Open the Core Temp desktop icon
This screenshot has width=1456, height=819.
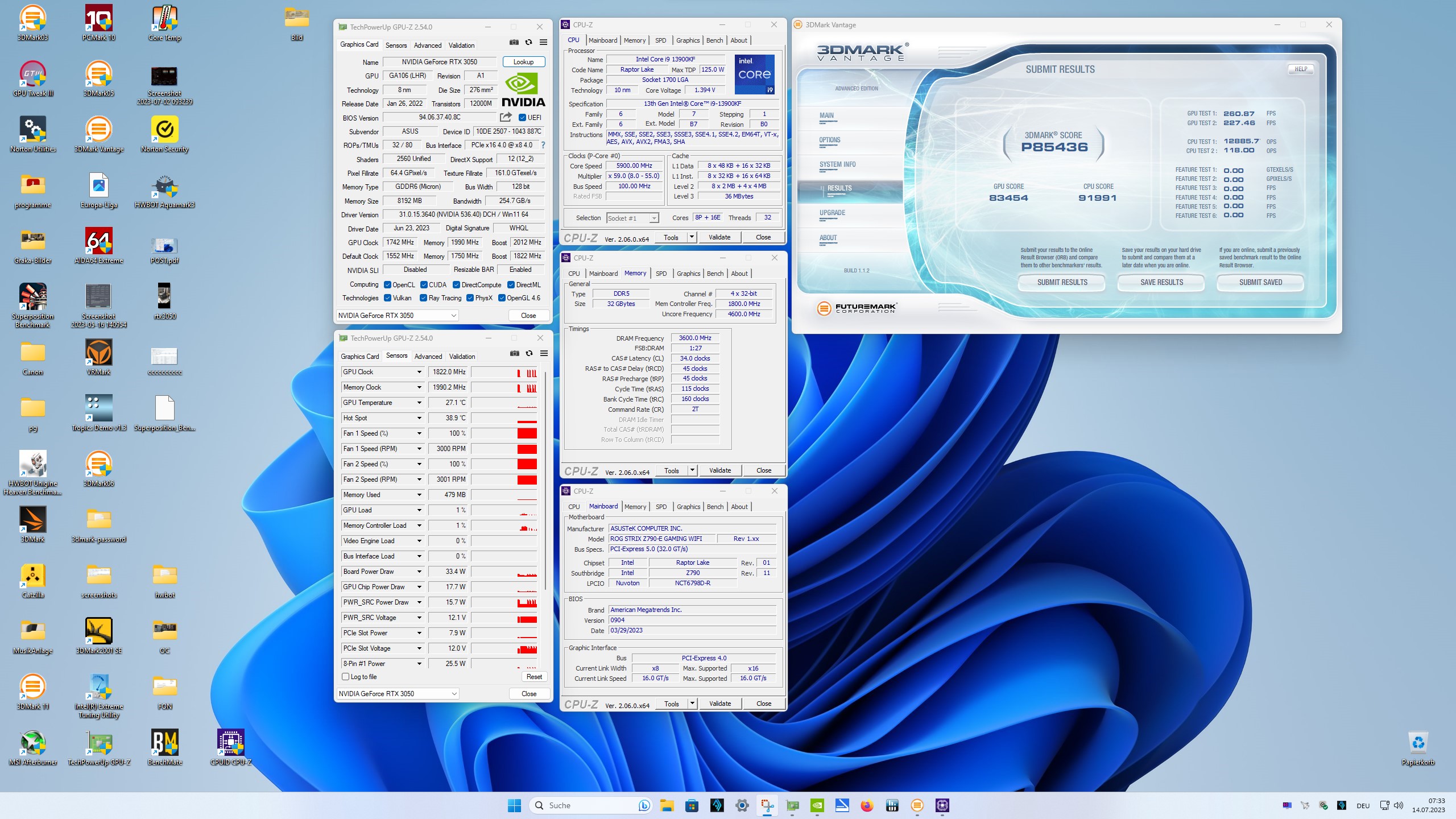pyautogui.click(x=164, y=23)
